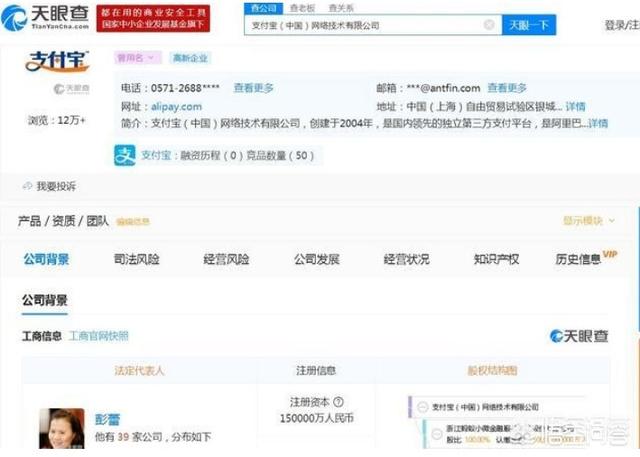
Task: Click the 高新企业 tag
Action: click(x=190, y=58)
